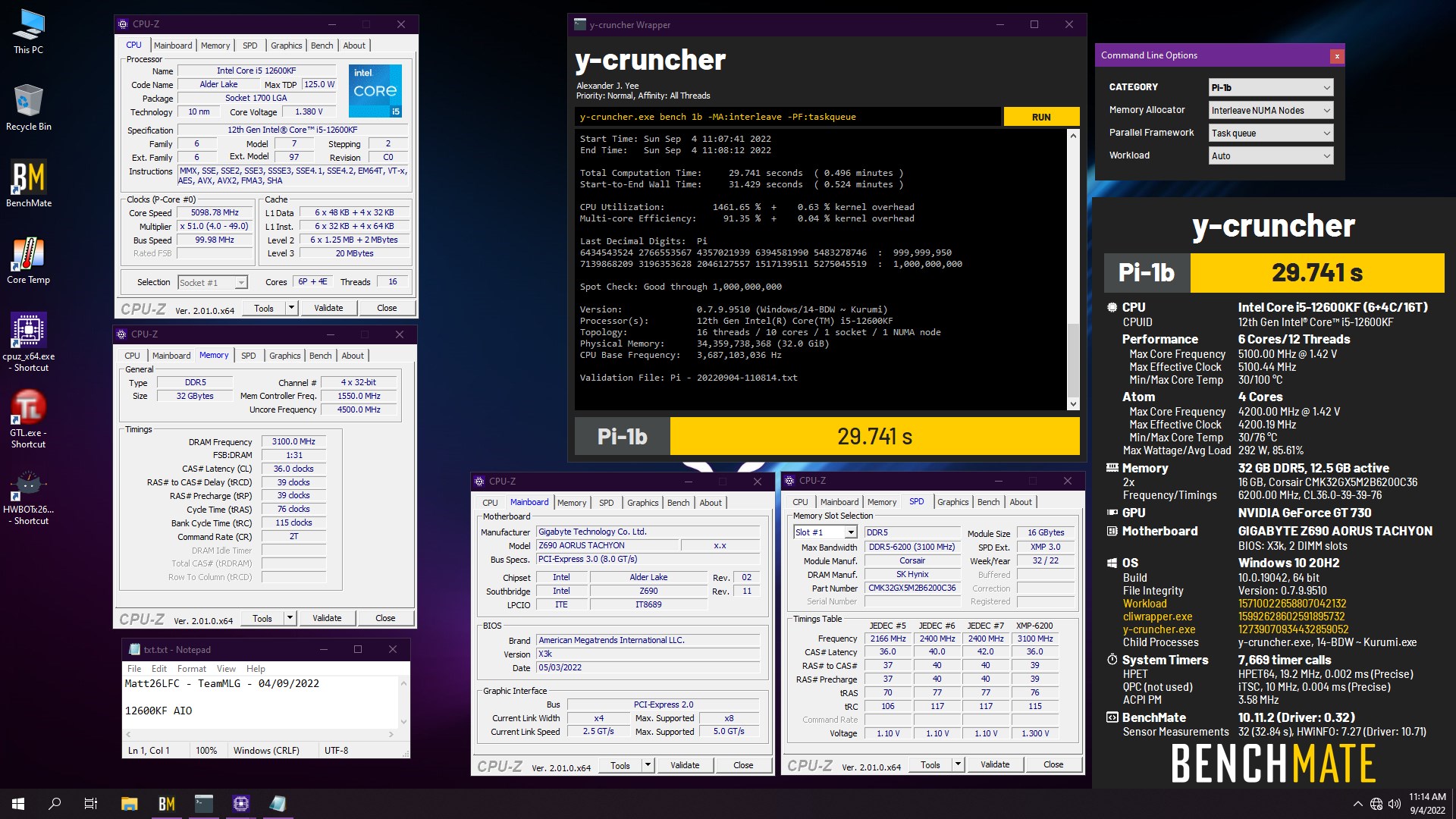Click the Notepad text area
The image size is (1456, 819).
260,702
